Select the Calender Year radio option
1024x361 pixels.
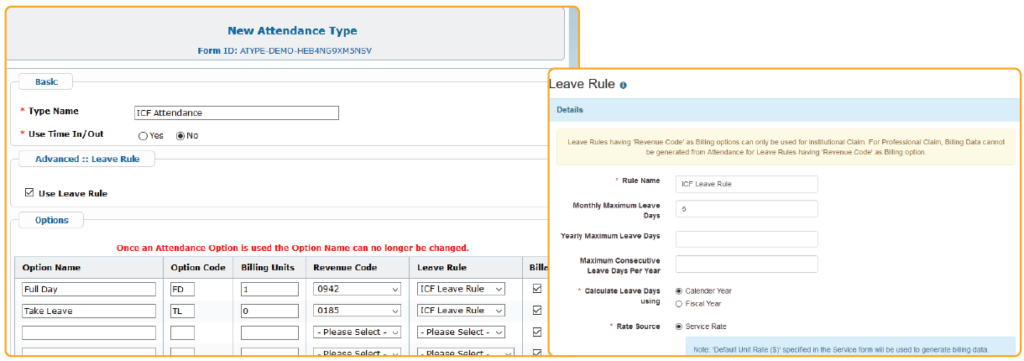point(679,291)
